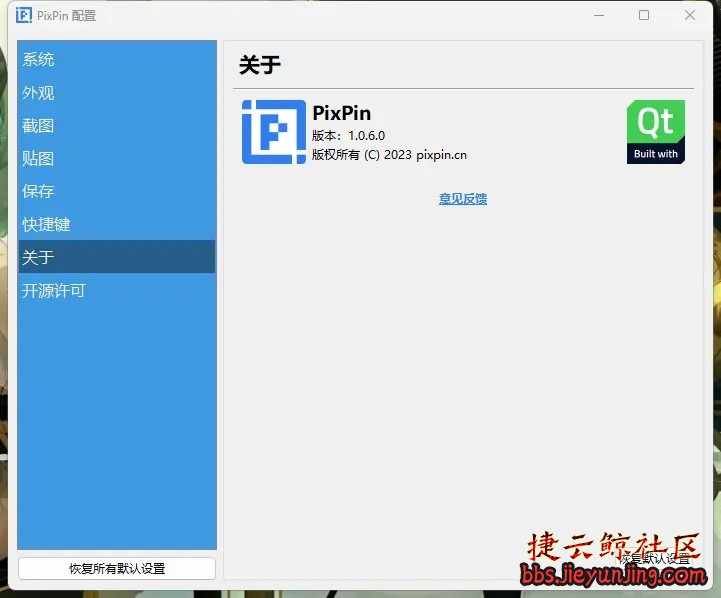Switch to the 外观 section
The width and height of the screenshot is (721, 598).
pyautogui.click(x=116, y=92)
